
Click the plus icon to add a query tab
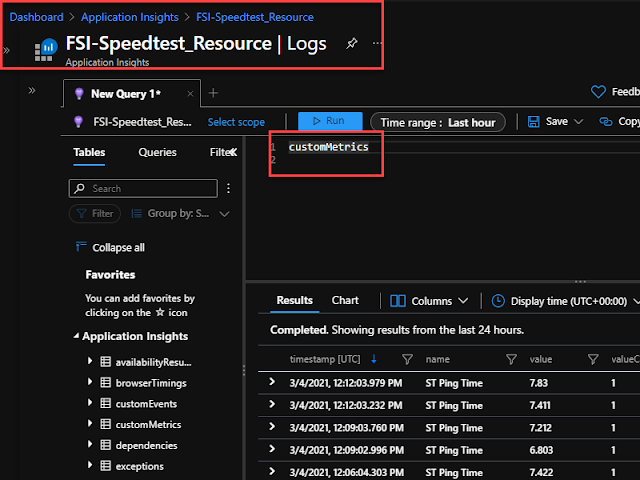coord(213,93)
